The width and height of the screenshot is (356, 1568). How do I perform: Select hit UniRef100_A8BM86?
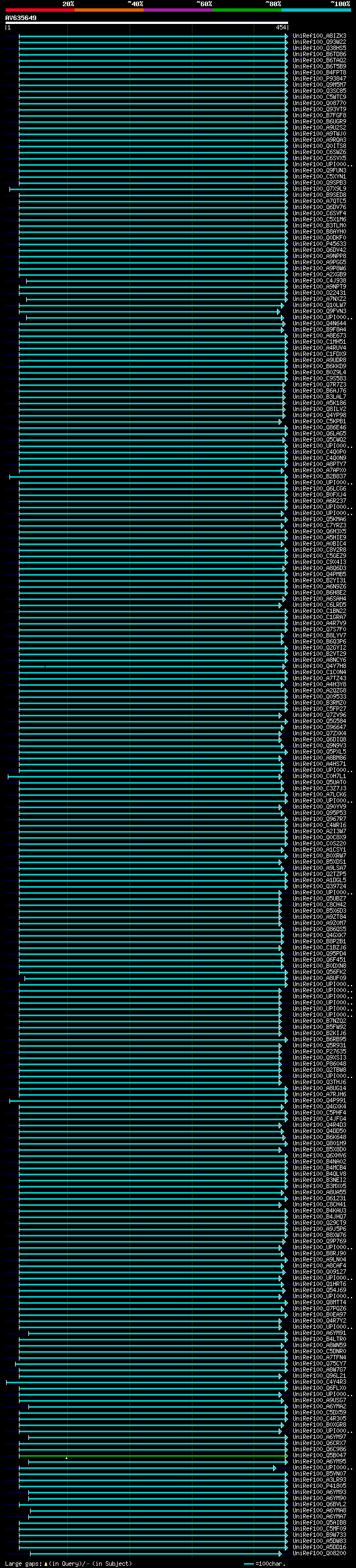319,758
